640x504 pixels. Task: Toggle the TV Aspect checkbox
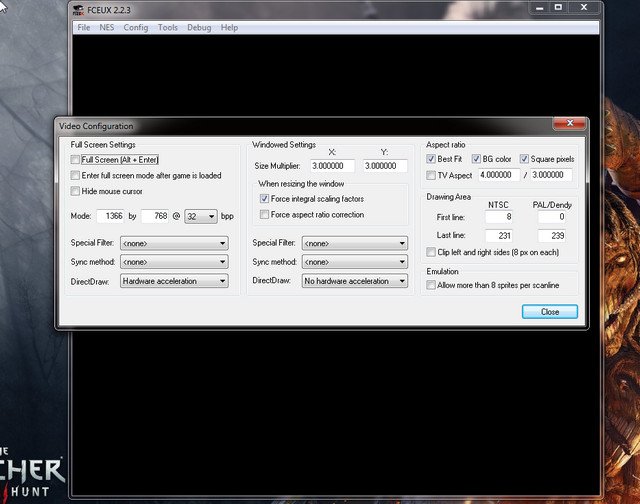click(431, 175)
